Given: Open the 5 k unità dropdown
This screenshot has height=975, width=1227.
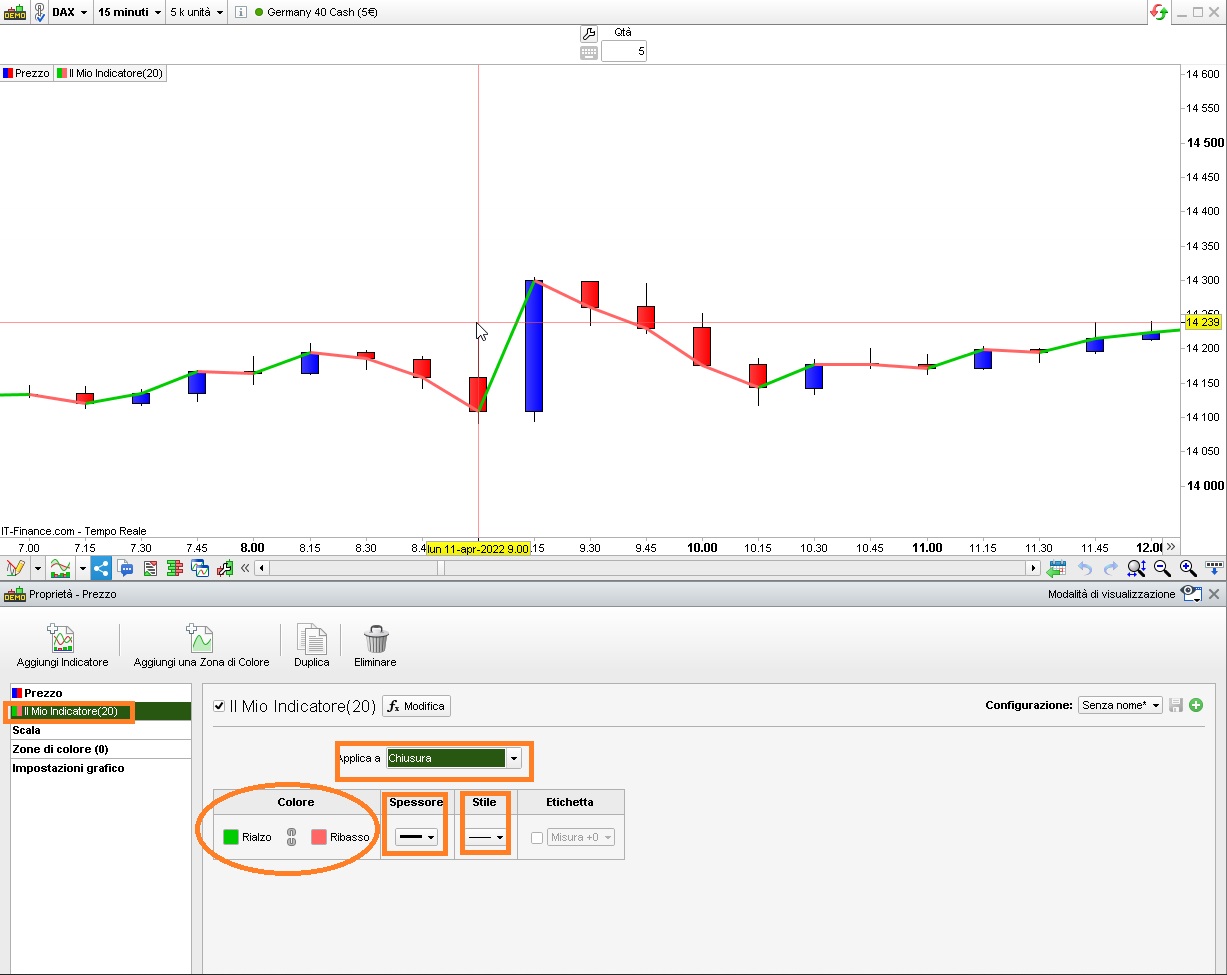Looking at the screenshot, I should pyautogui.click(x=196, y=12).
